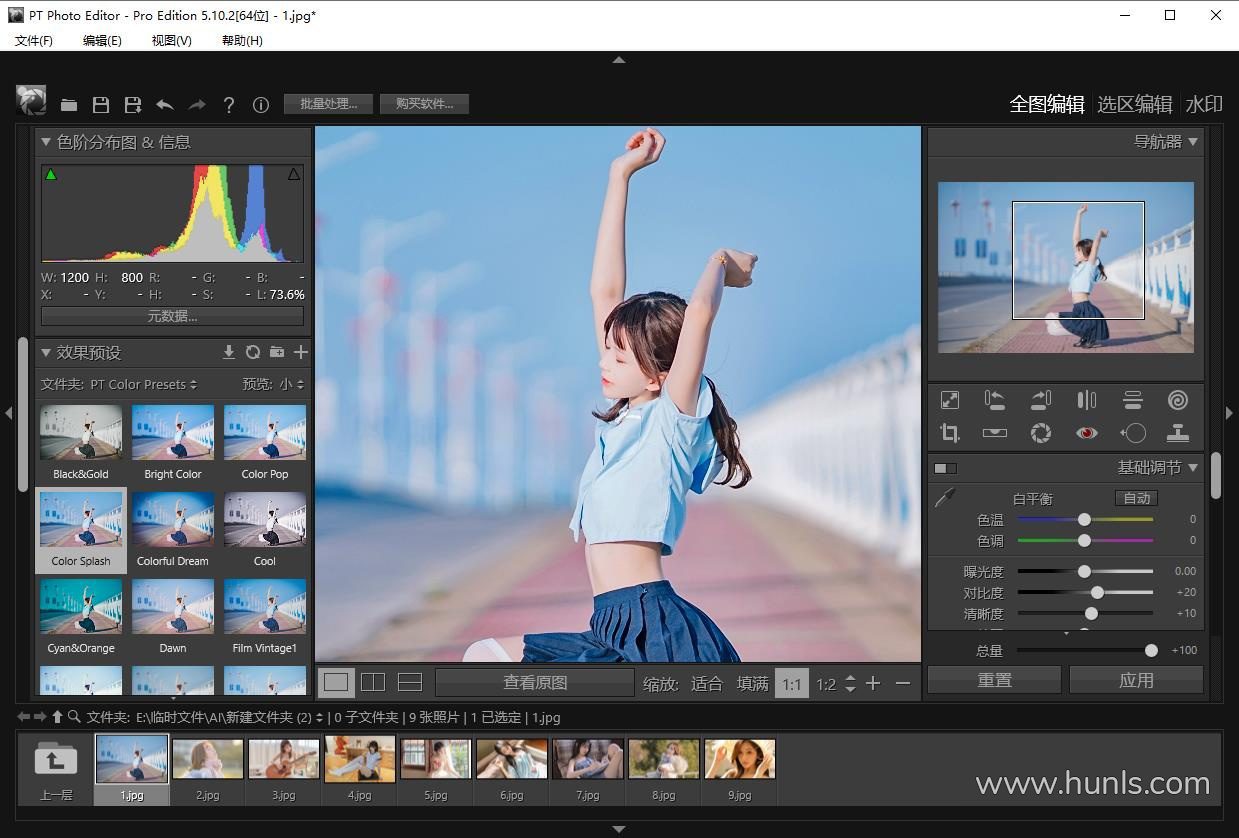
Task: Switch to side-by-side split view mode
Action: 373,682
